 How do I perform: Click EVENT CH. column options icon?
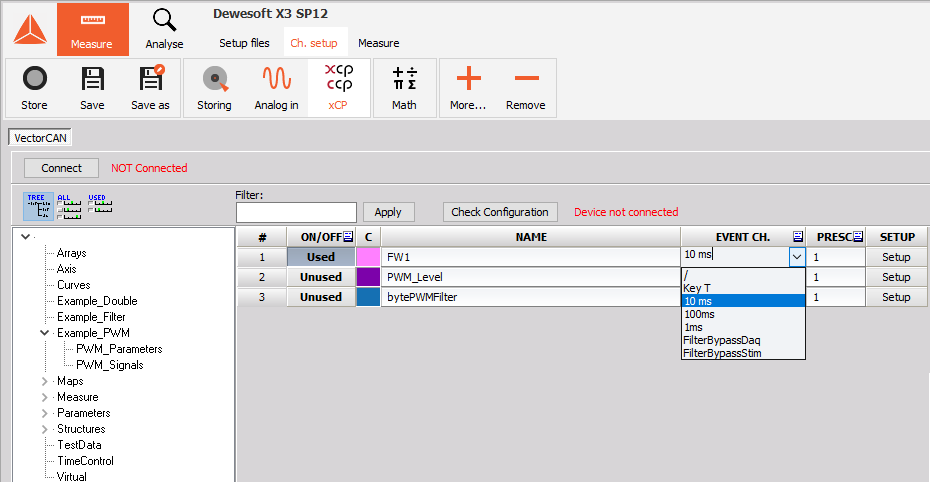coord(798,237)
